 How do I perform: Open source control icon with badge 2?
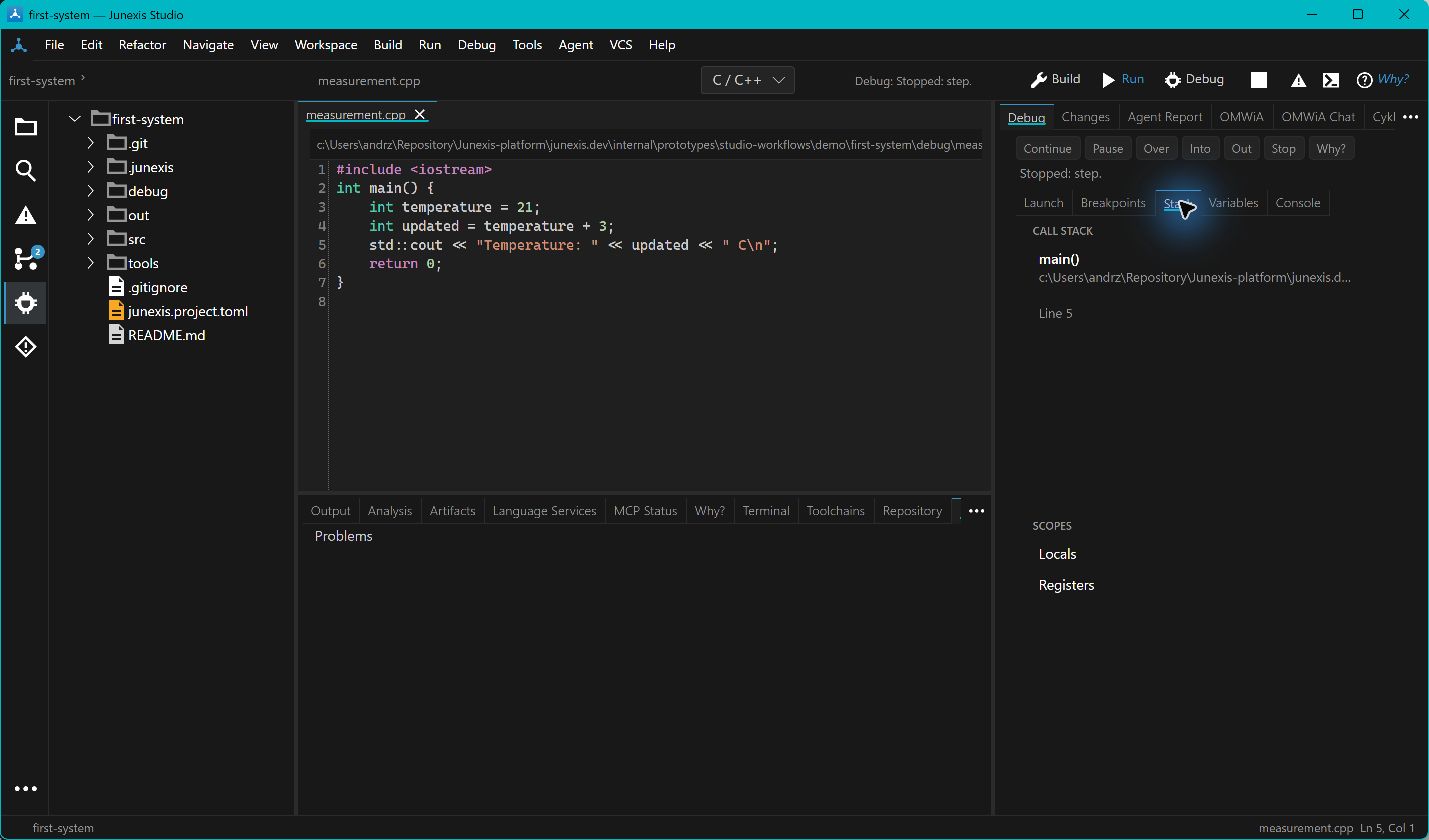27,258
